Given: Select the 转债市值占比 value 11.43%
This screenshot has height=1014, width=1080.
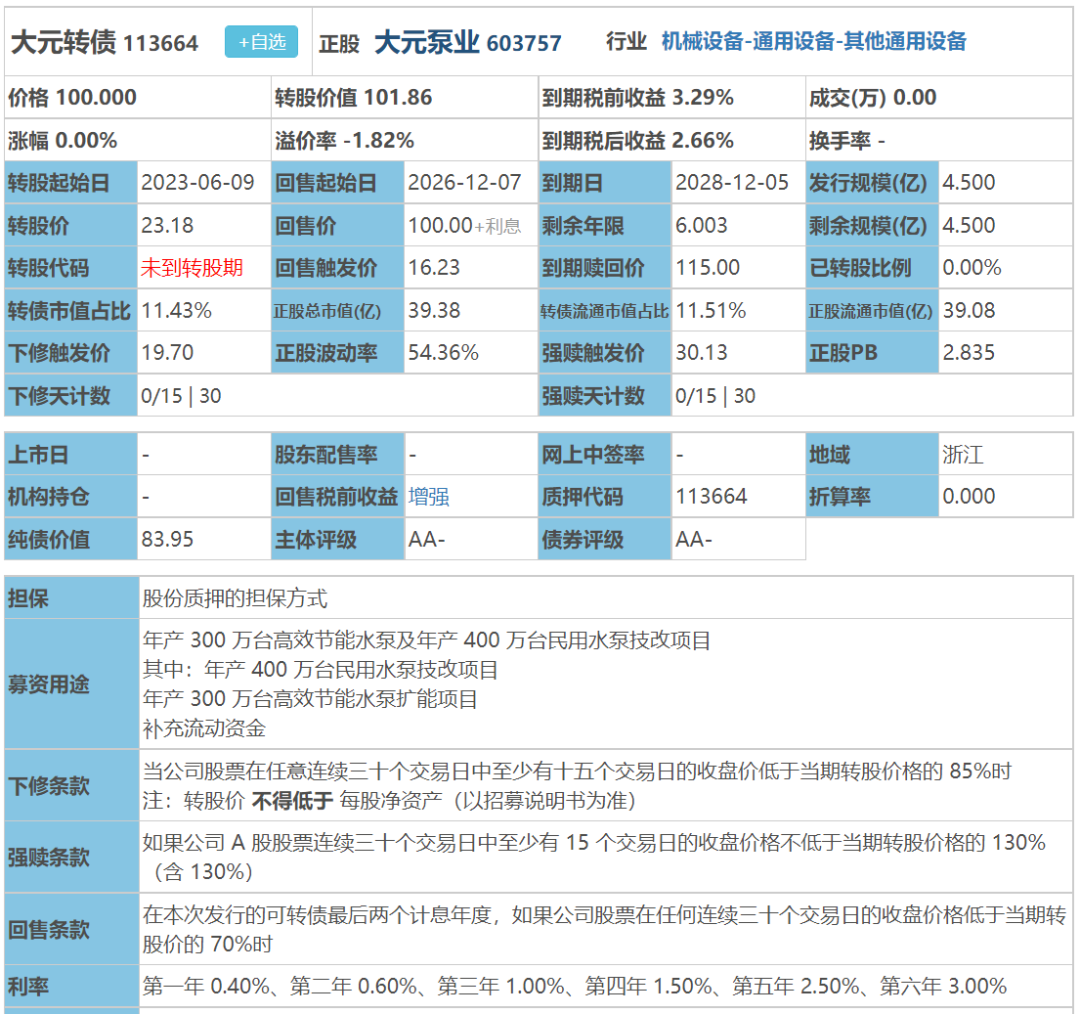Looking at the screenshot, I should tap(176, 311).
